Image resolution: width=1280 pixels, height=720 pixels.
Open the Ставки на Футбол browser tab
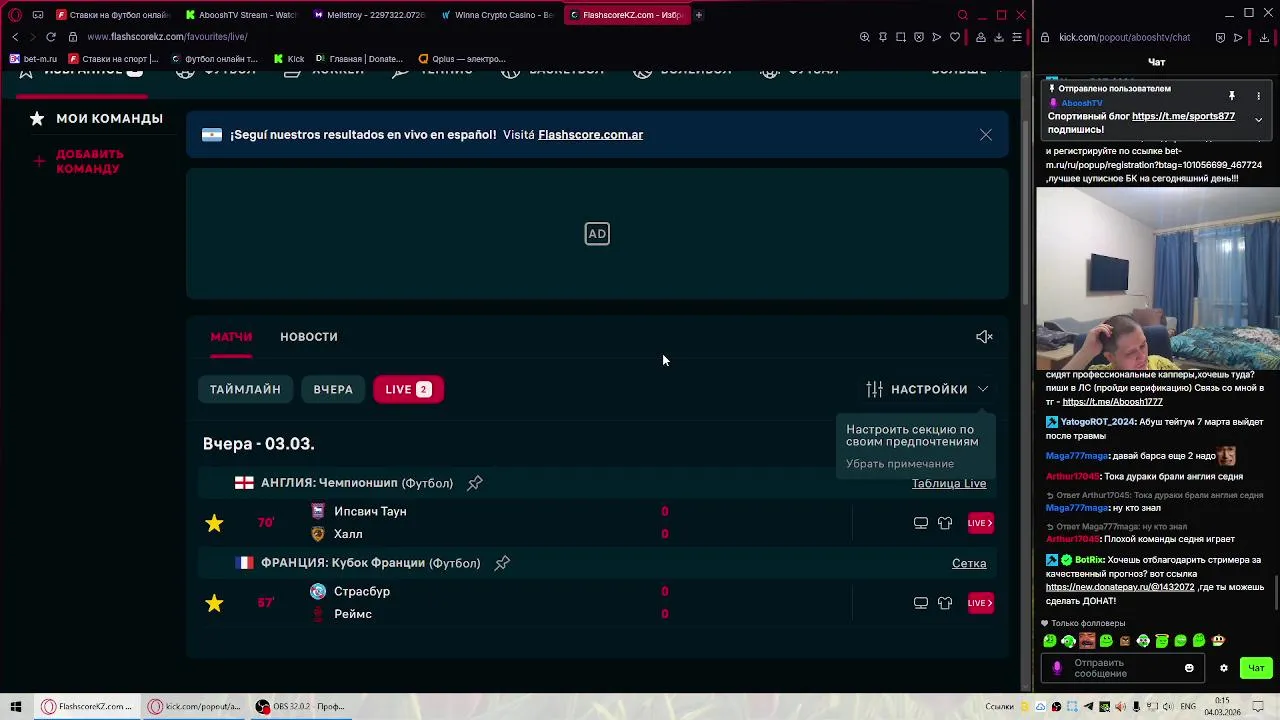[113, 15]
